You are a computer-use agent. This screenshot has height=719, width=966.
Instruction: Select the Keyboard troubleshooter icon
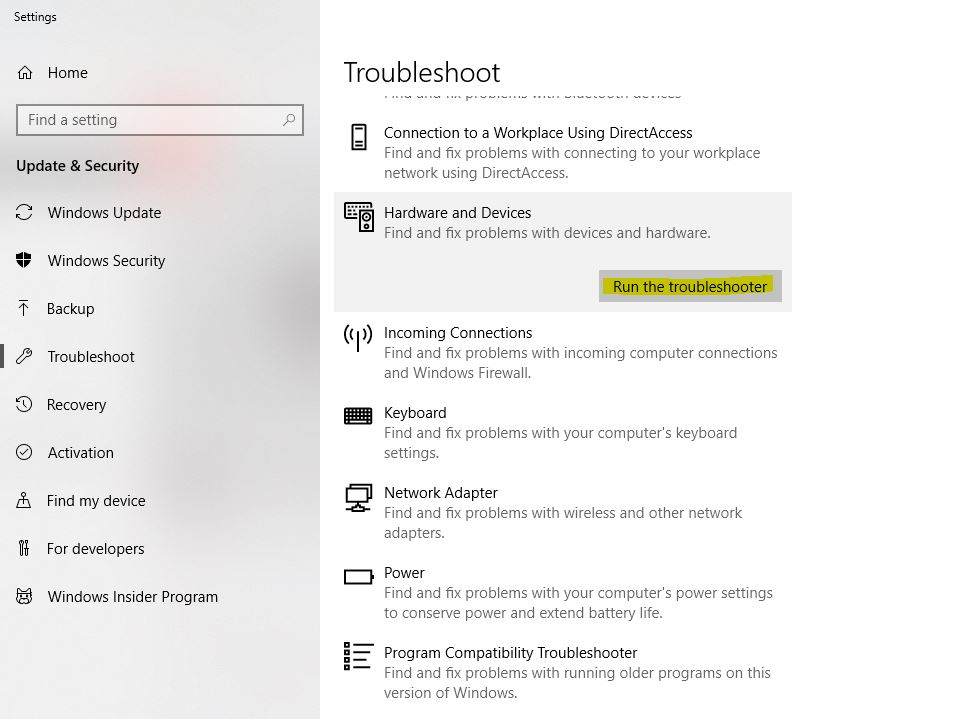[358, 413]
